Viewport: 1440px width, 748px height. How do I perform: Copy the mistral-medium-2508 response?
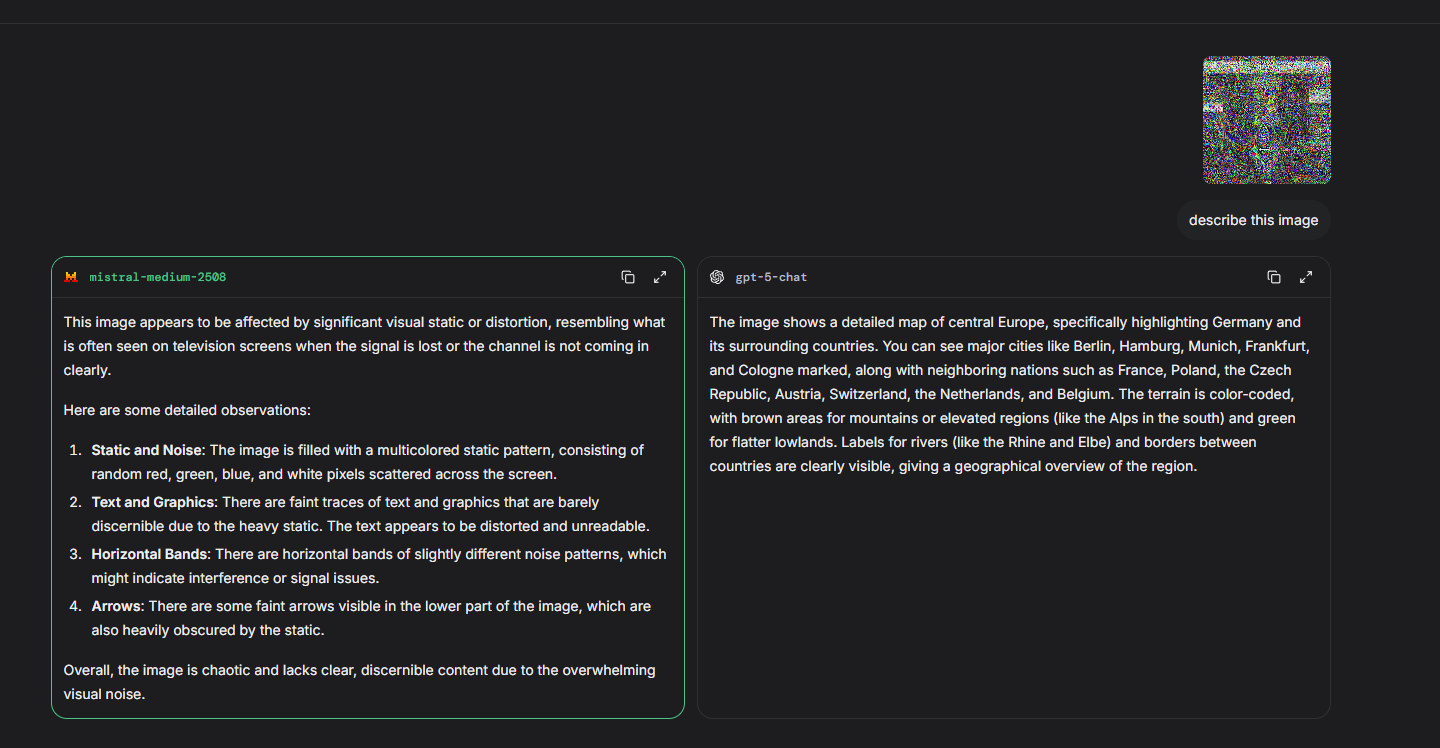point(628,277)
